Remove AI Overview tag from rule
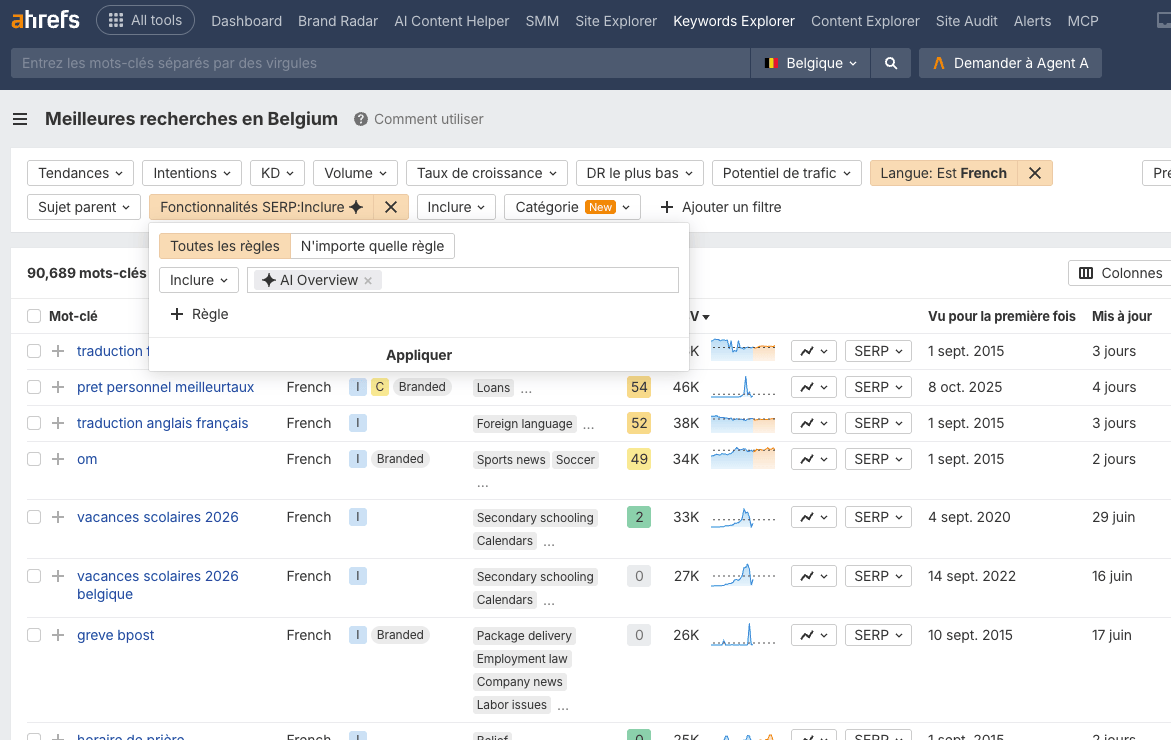 [x=368, y=281]
